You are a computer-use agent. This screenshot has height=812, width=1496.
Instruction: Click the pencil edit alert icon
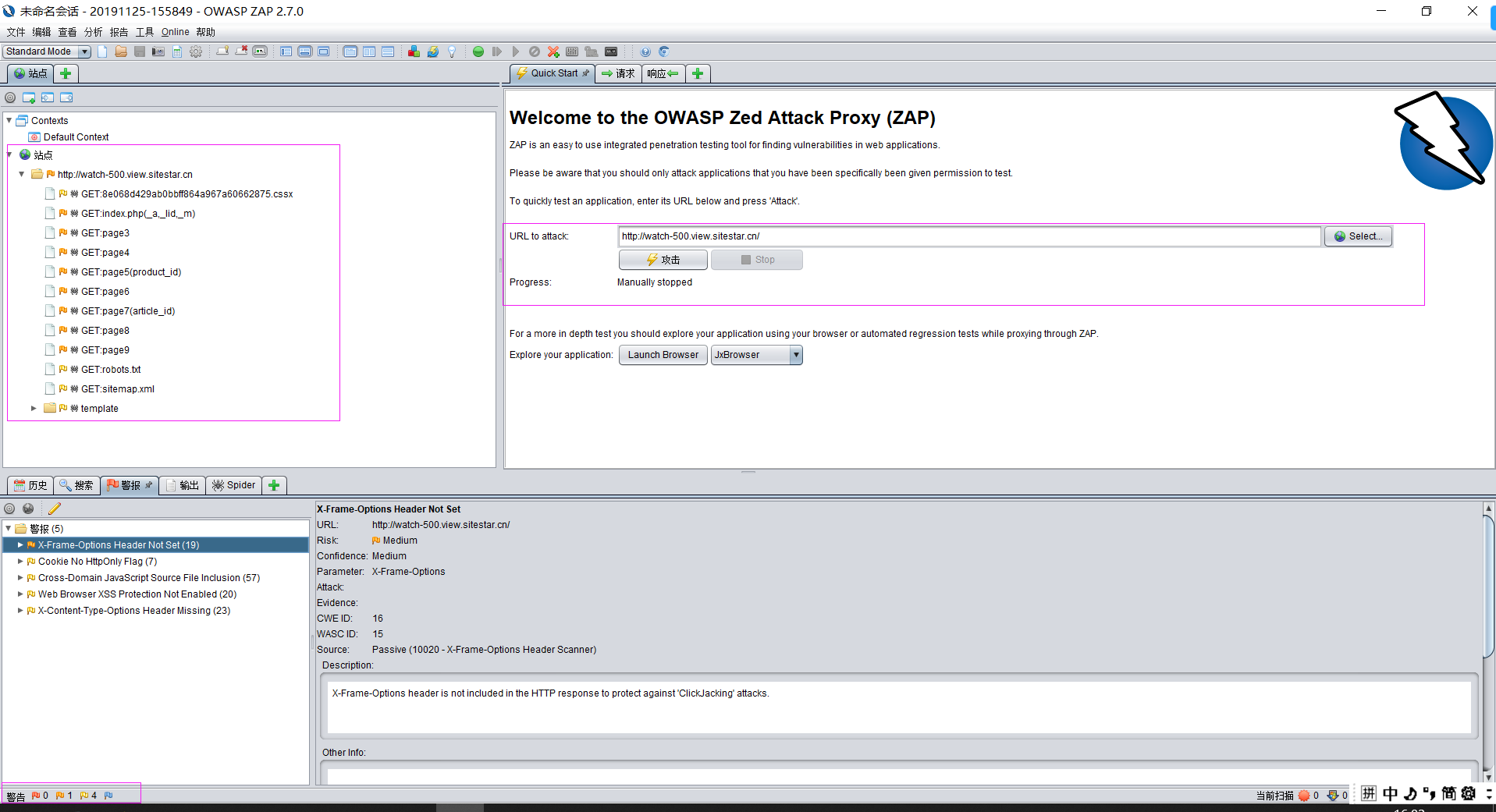pos(54,509)
